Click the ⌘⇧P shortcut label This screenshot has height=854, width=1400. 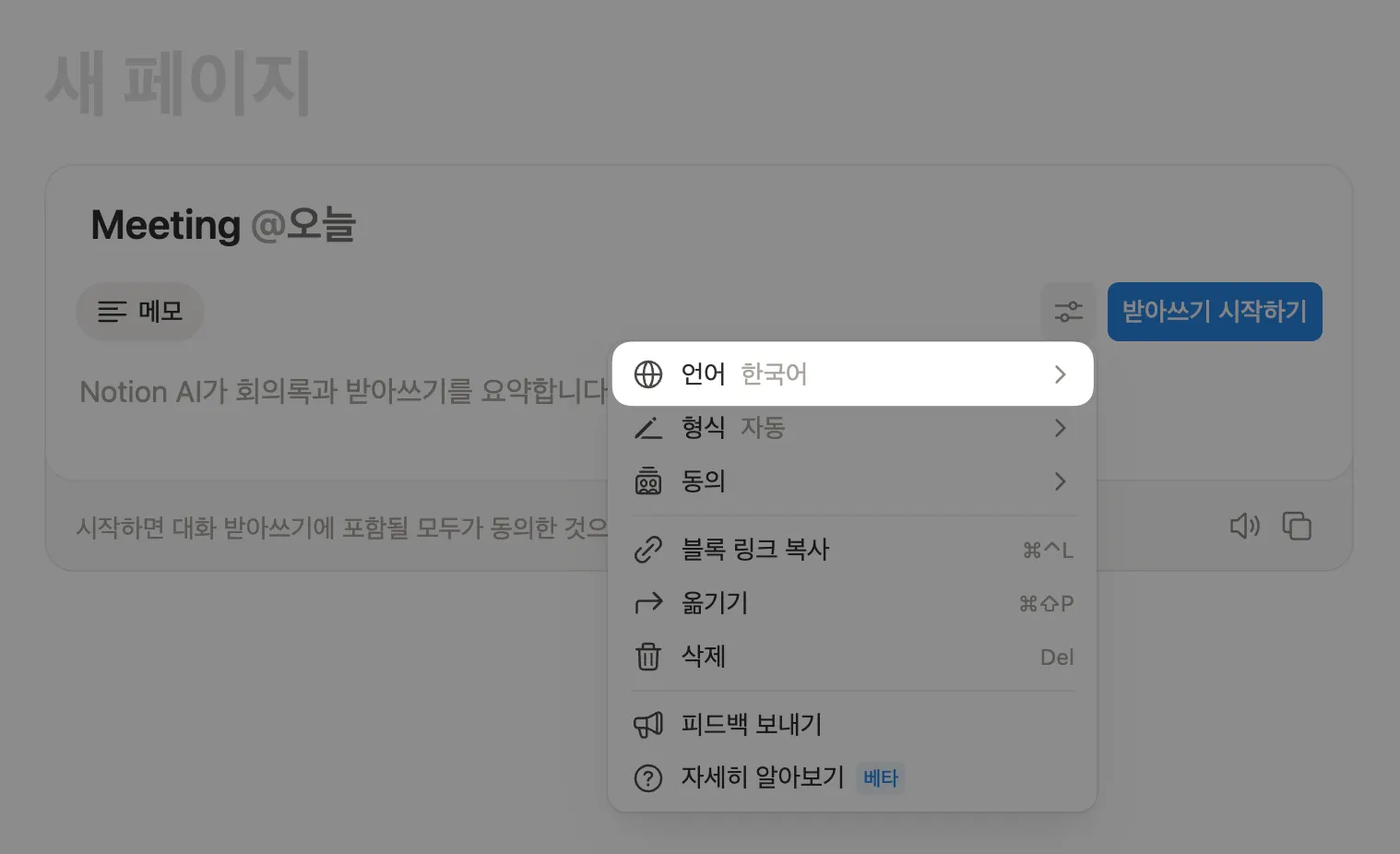(x=1046, y=604)
